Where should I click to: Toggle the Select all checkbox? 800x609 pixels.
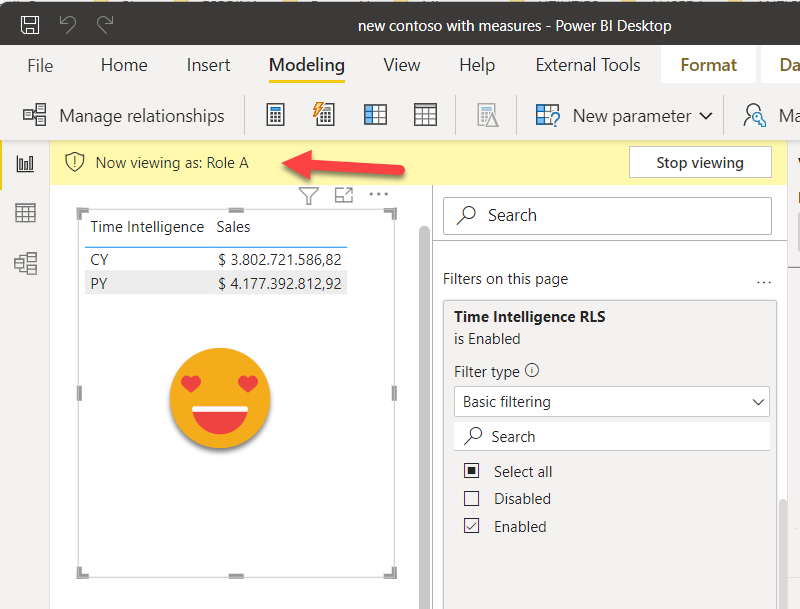click(x=472, y=472)
